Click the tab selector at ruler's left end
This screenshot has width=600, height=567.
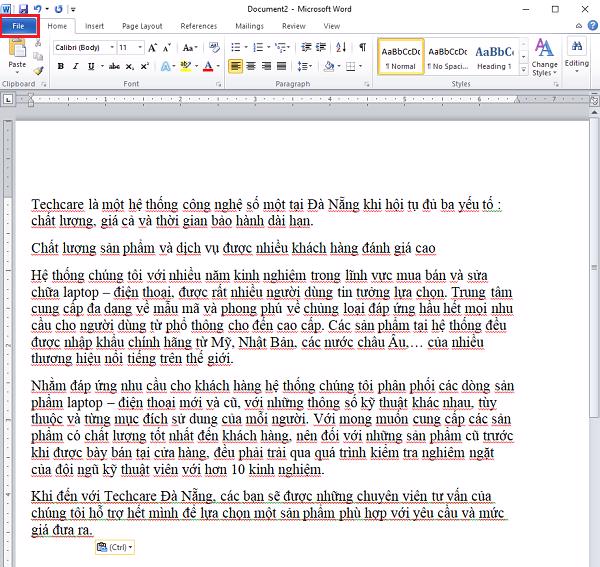click(9, 100)
